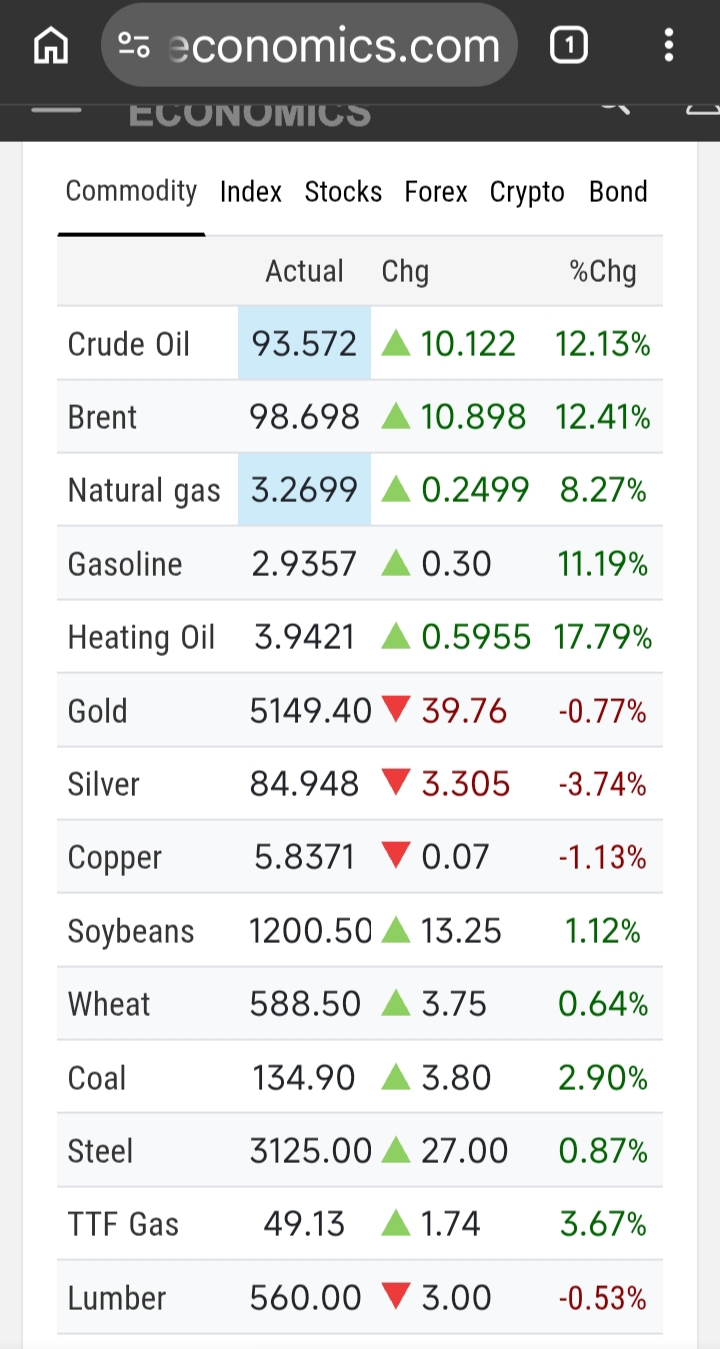Select the Forex tab
Viewport: 720px width, 1349px height.
click(436, 192)
